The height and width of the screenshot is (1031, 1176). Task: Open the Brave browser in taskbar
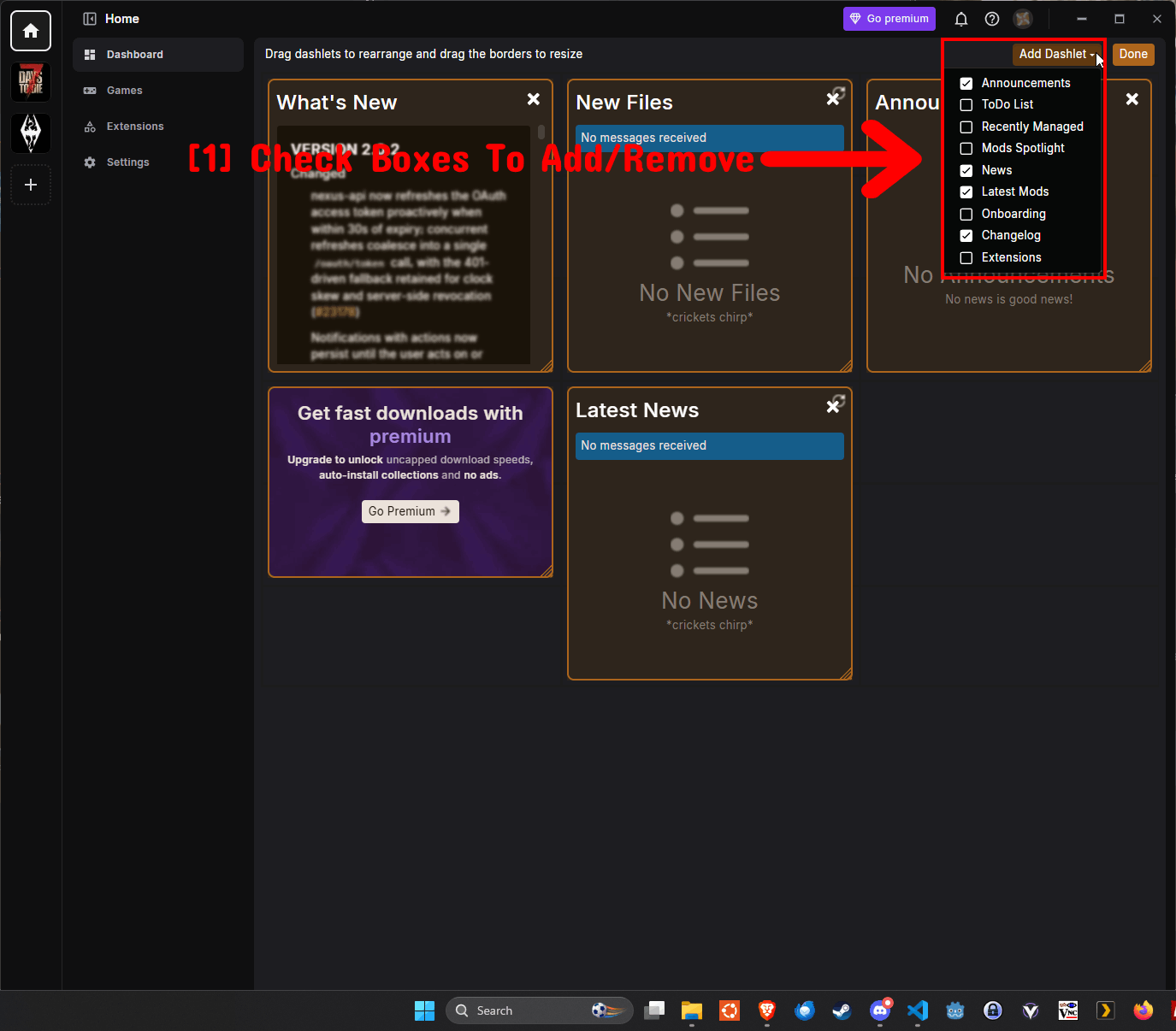coord(767,1010)
